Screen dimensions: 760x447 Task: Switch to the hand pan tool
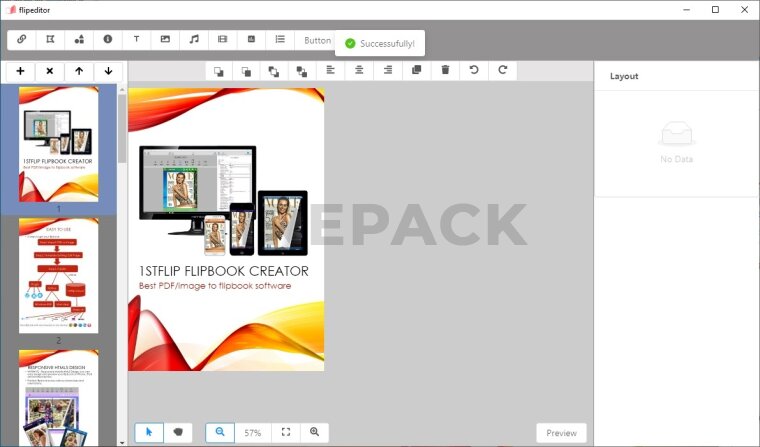click(x=178, y=433)
